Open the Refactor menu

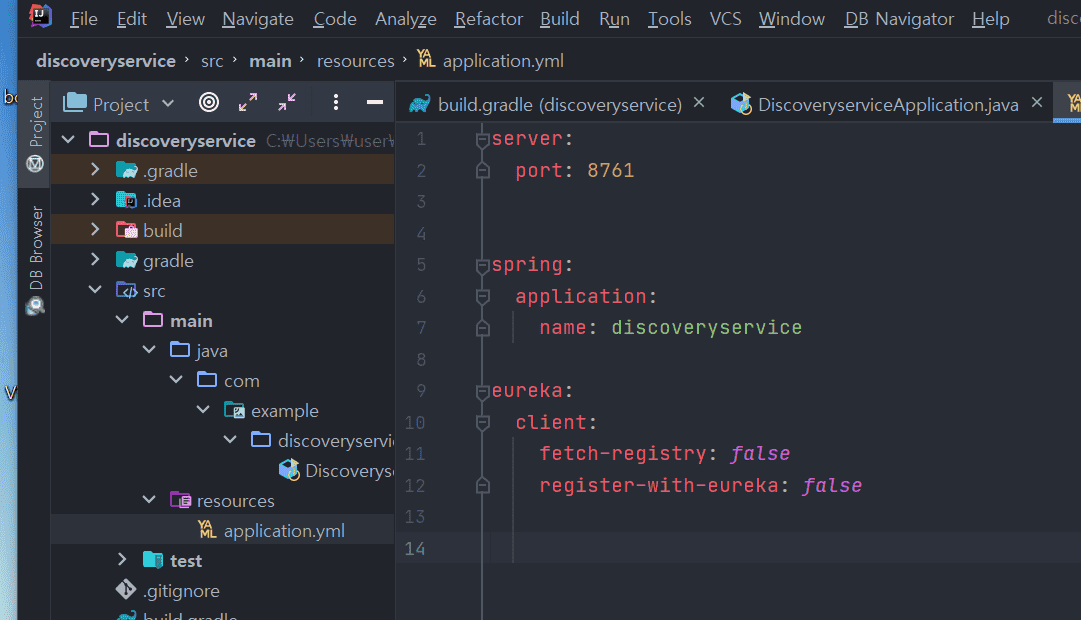(488, 19)
